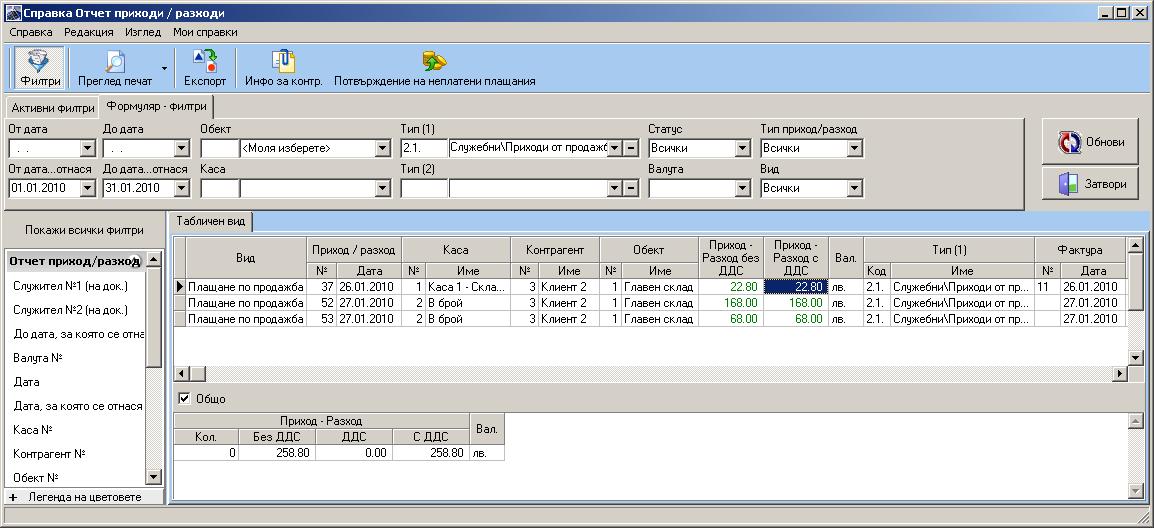Click cell Каса 1 - Скла...
Viewport: 1154px width, 528px height.
[x=467, y=286]
